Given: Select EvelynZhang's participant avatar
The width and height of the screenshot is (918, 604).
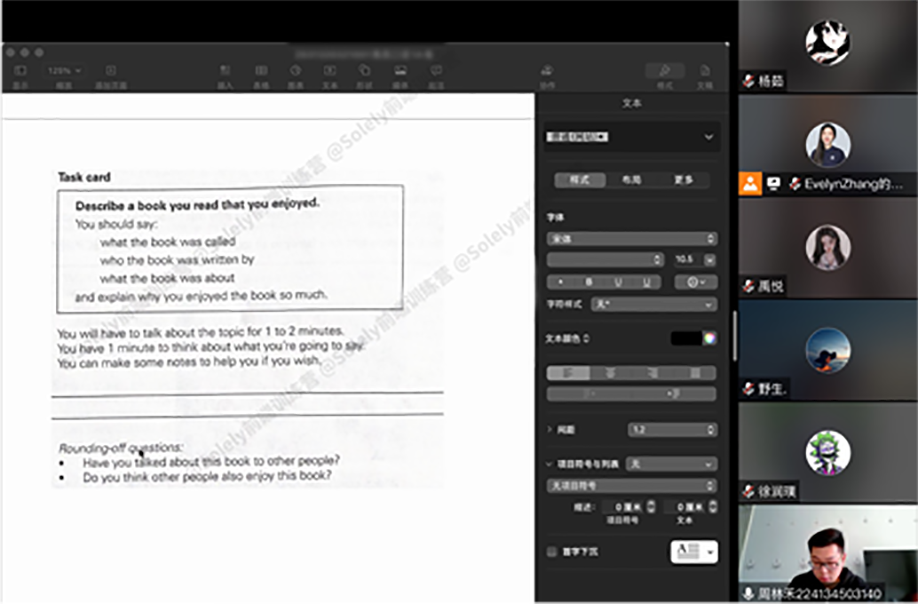Looking at the screenshot, I should [828, 145].
